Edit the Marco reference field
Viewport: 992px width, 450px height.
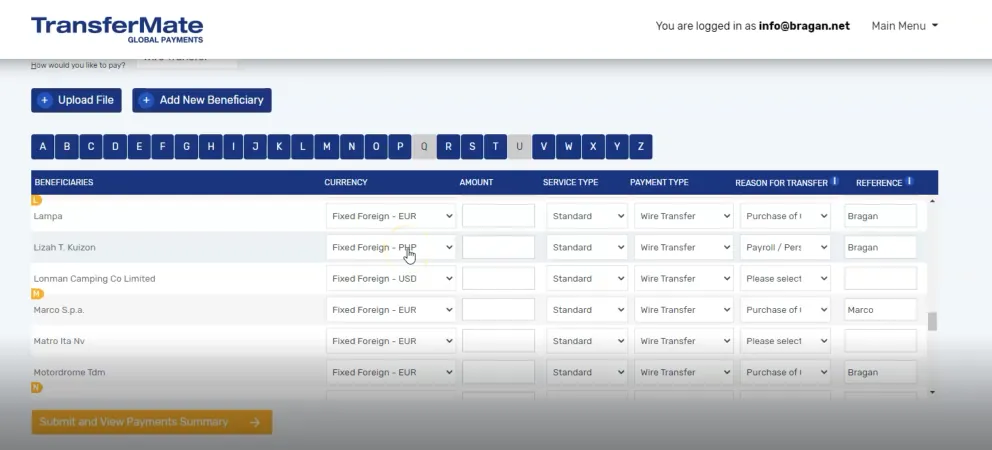[880, 309]
